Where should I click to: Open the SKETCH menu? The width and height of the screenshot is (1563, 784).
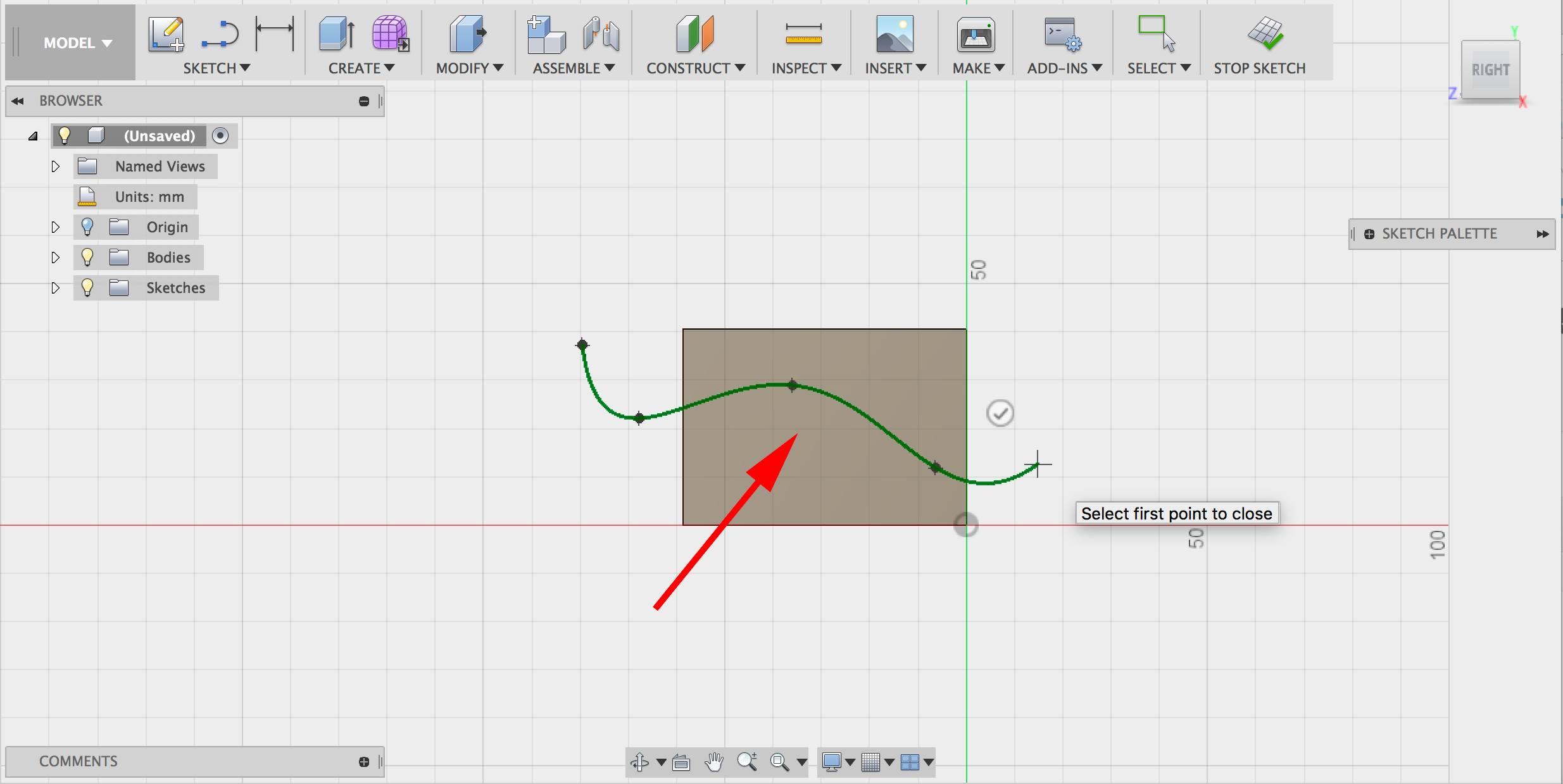[x=217, y=68]
